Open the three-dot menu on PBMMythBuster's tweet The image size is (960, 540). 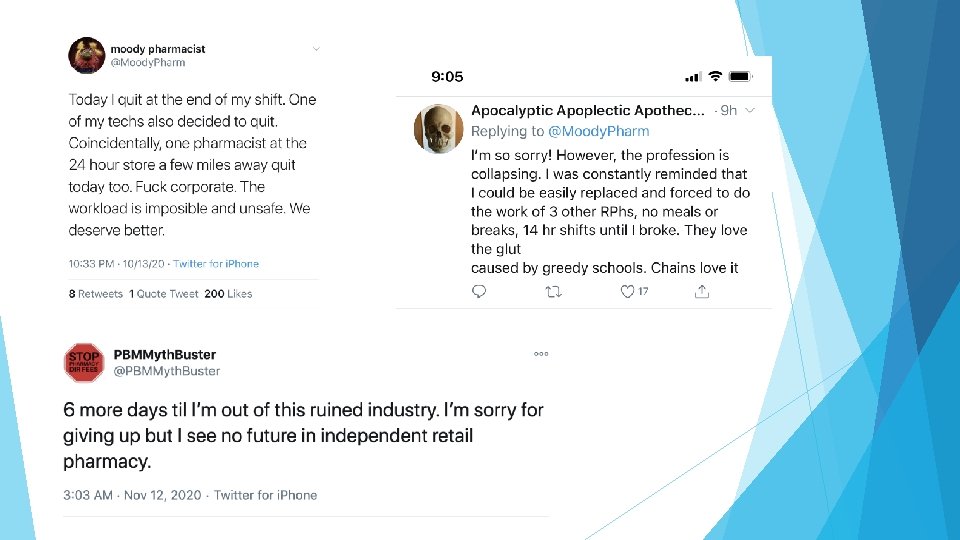point(541,354)
